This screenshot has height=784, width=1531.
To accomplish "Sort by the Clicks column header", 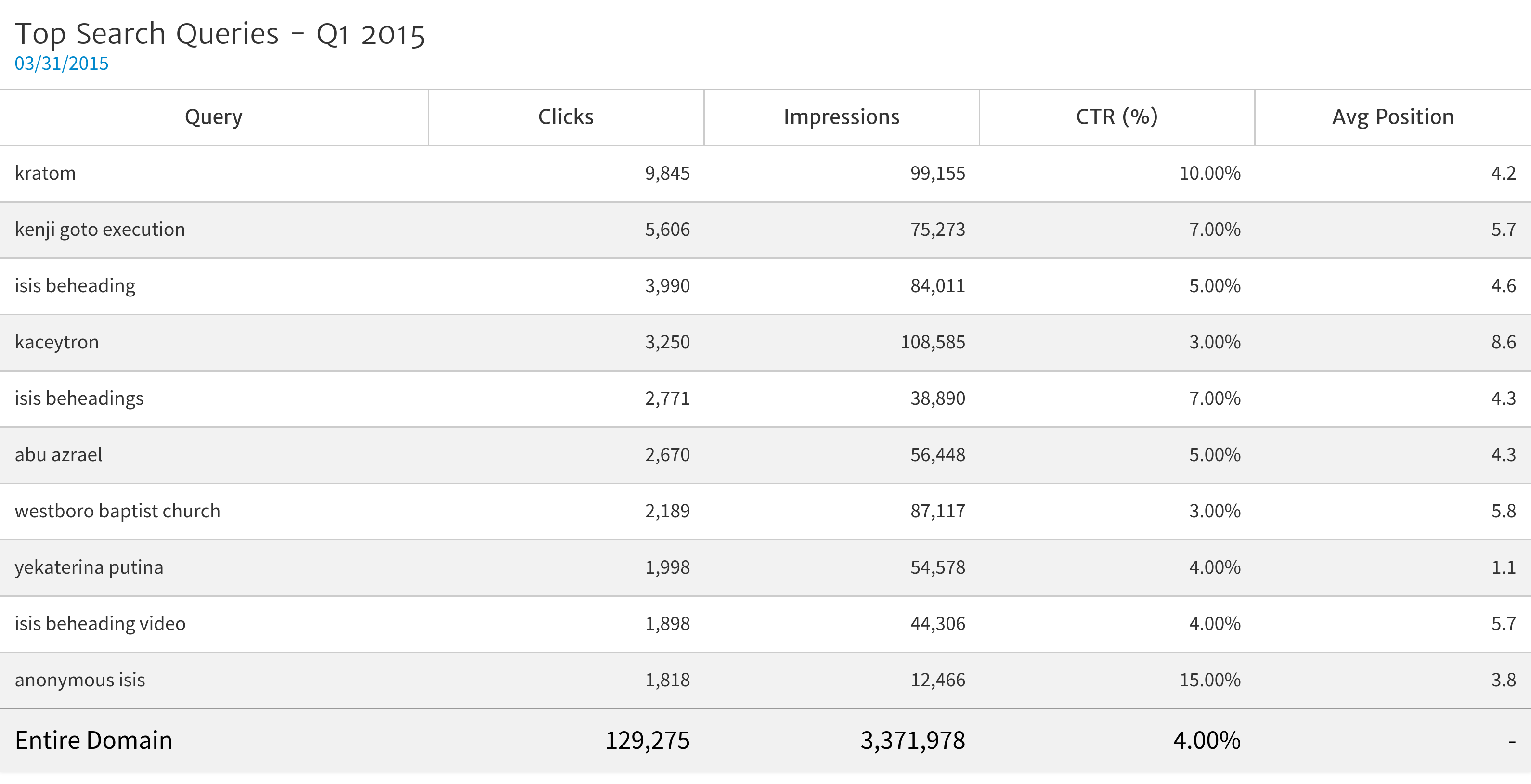I will (565, 117).
